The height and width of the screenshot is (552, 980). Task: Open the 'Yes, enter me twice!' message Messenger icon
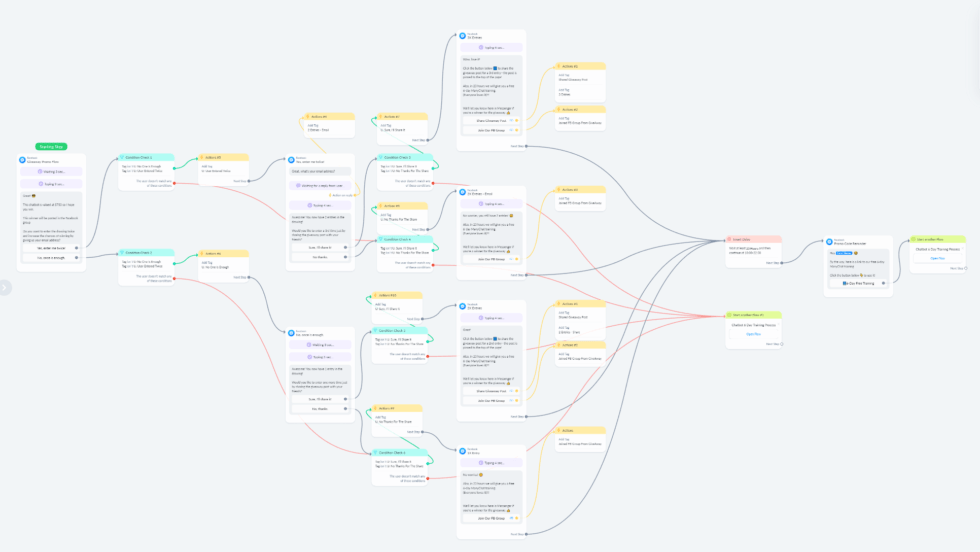pyautogui.click(x=291, y=160)
